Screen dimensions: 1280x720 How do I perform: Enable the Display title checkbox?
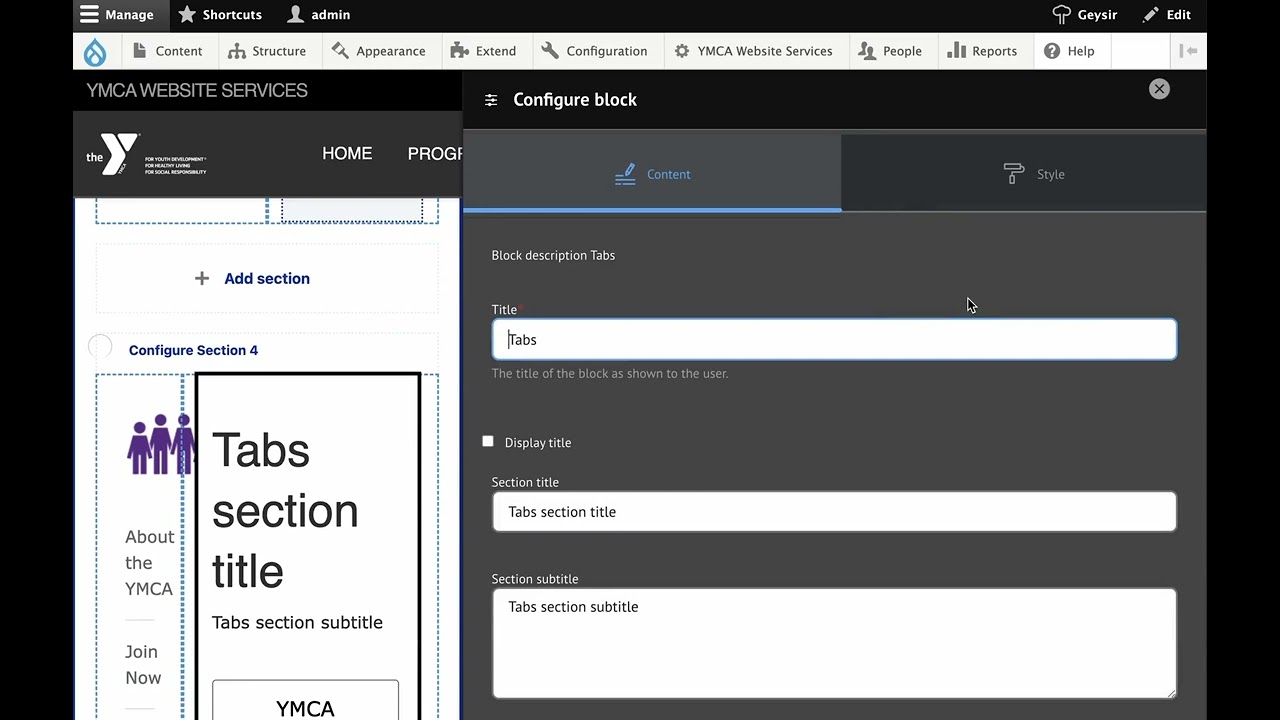[x=488, y=441]
